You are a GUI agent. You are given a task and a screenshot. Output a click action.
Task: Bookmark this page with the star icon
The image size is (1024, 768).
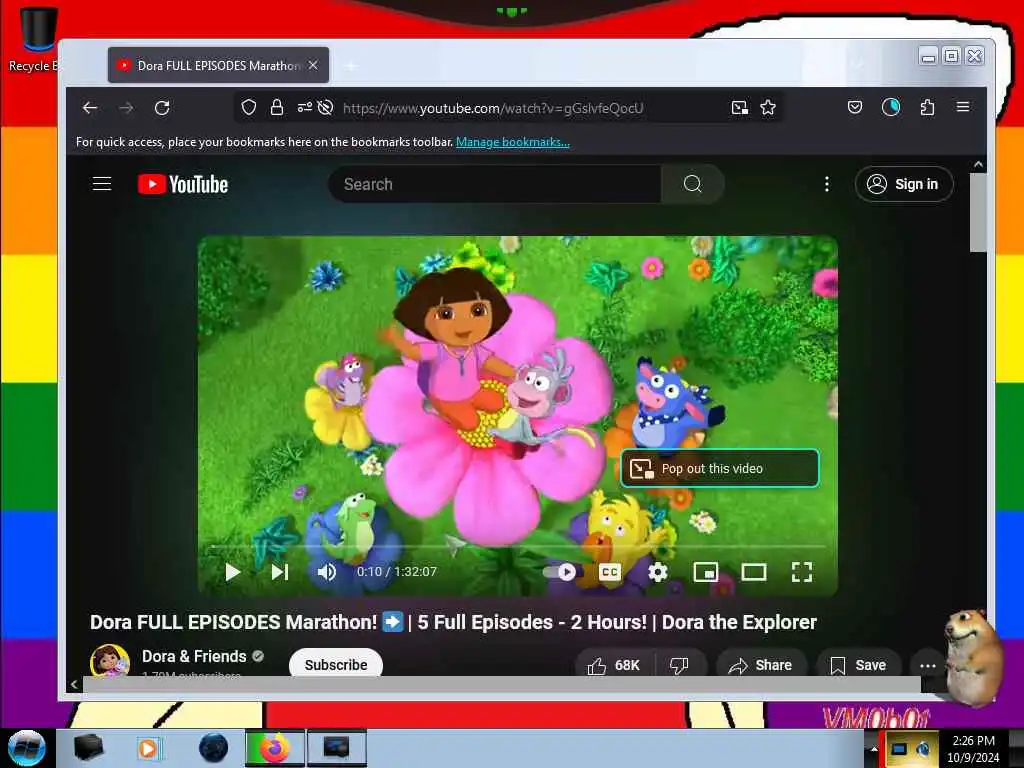(x=768, y=107)
